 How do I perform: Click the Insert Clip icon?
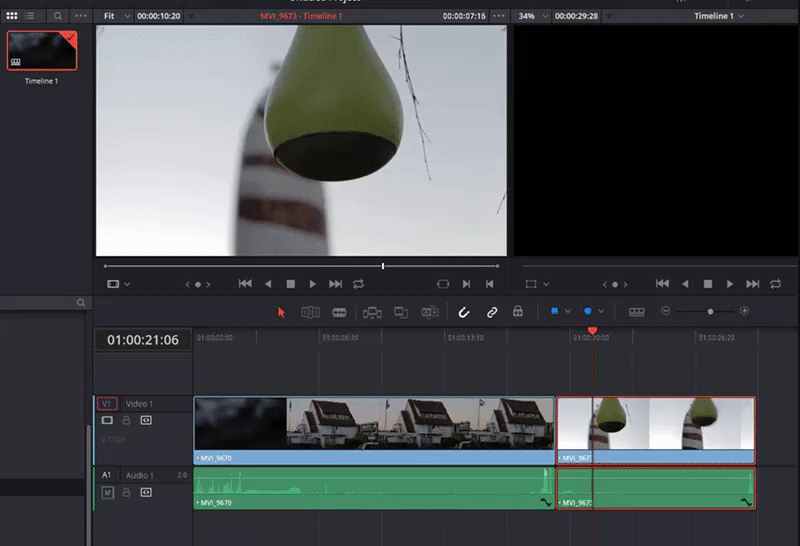pos(372,312)
